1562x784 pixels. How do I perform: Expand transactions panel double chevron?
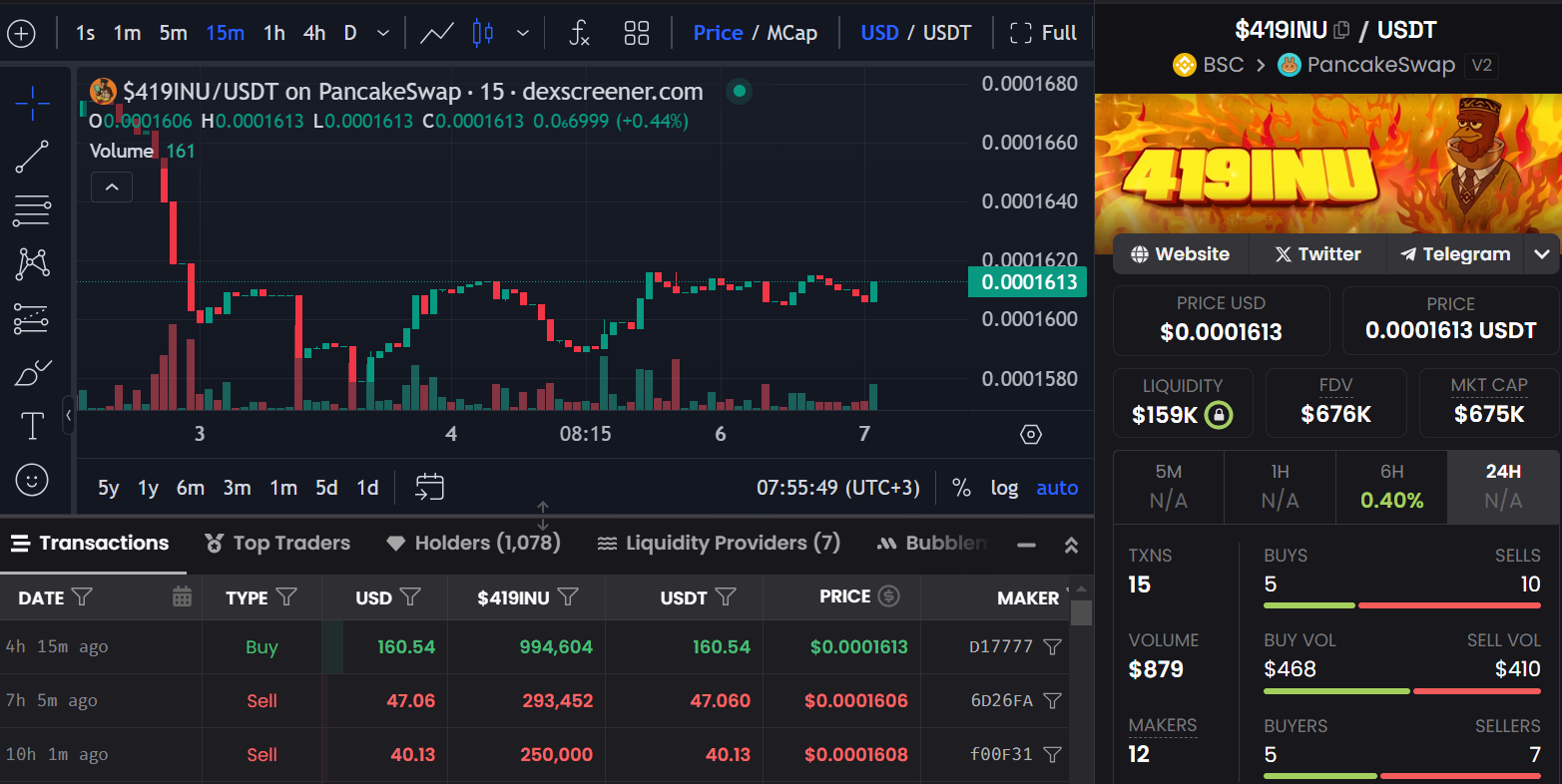point(1071,545)
